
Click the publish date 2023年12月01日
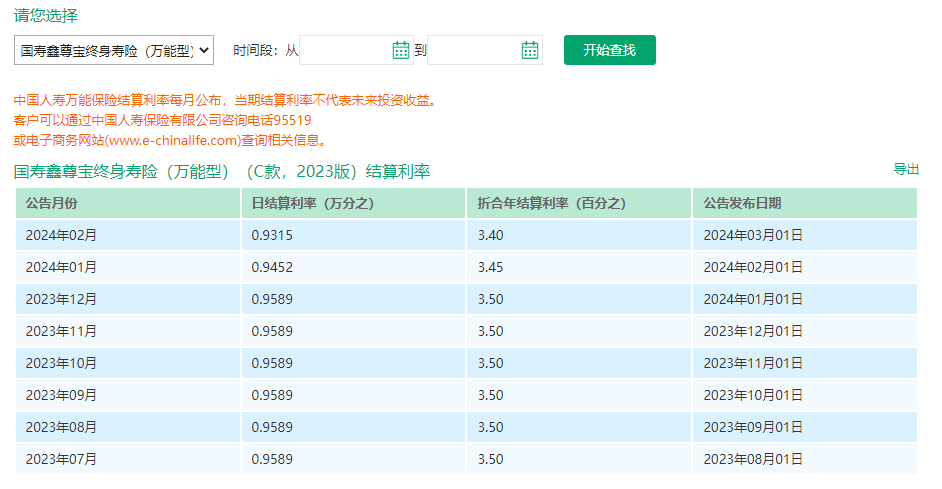click(753, 331)
